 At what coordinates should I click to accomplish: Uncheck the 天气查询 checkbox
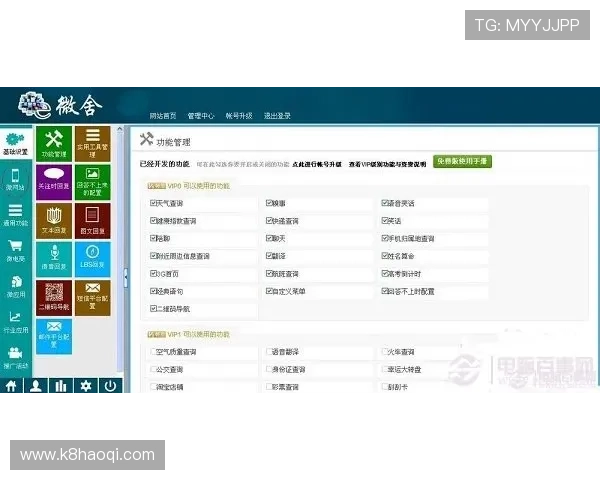coord(153,202)
